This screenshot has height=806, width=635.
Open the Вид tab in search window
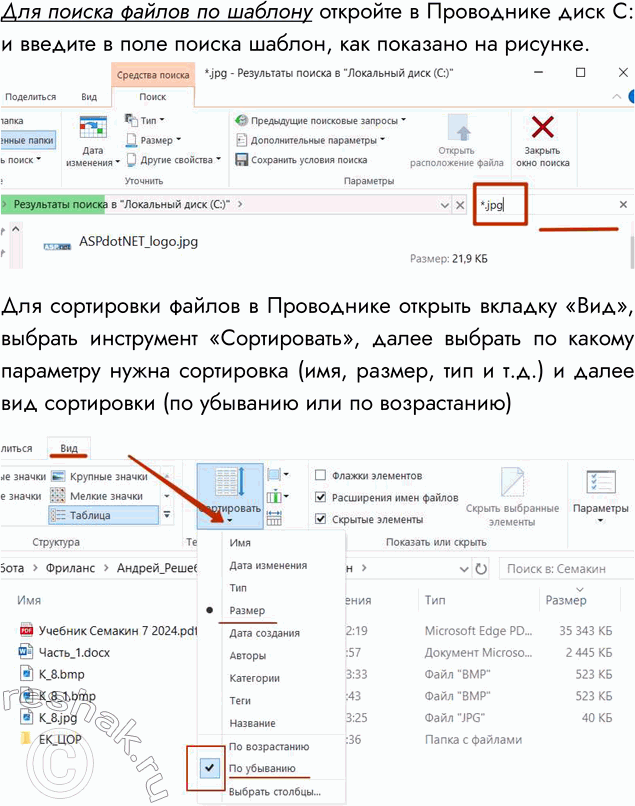[x=89, y=97]
